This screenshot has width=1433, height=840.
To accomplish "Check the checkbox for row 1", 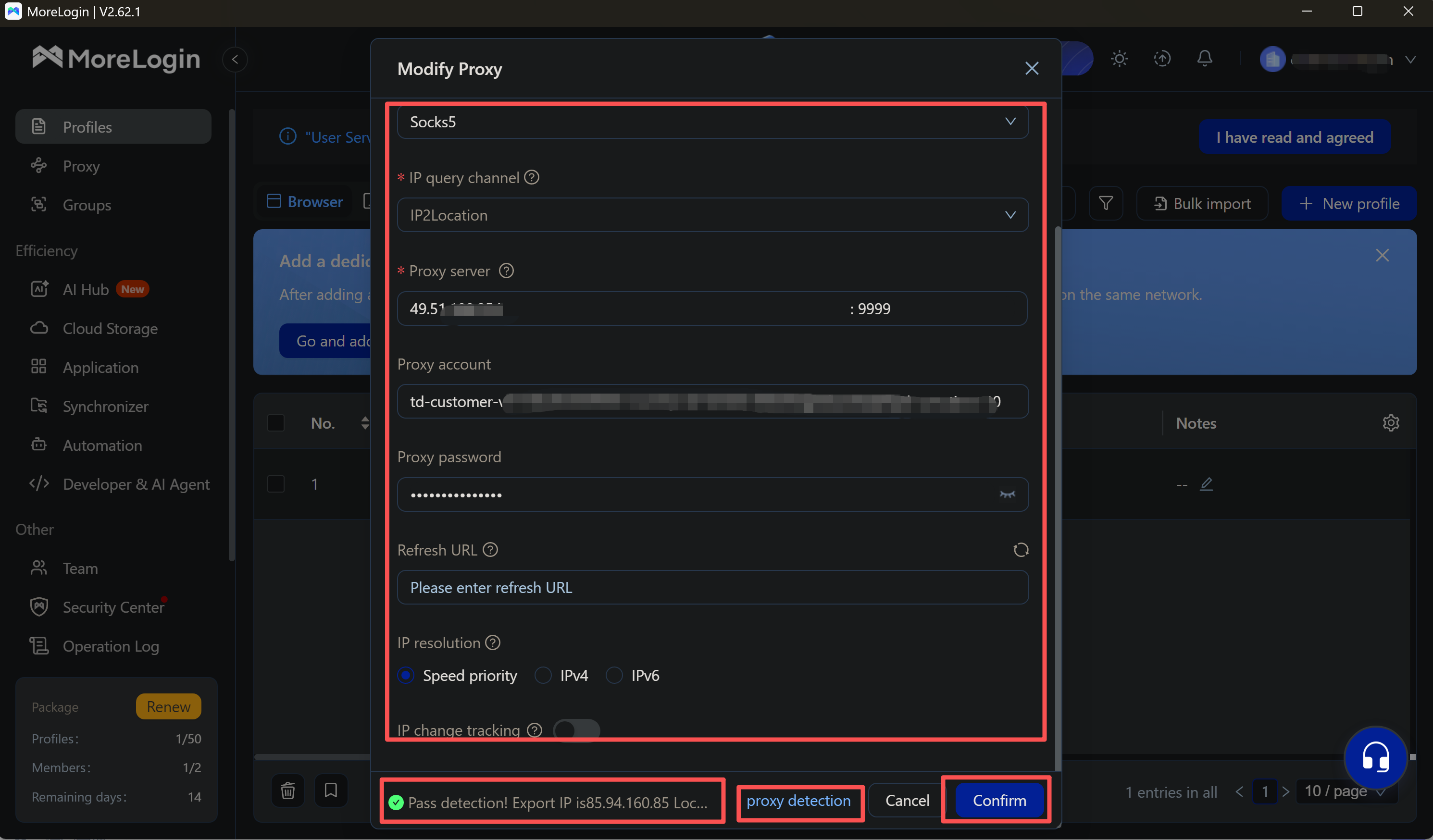I will click(276, 483).
